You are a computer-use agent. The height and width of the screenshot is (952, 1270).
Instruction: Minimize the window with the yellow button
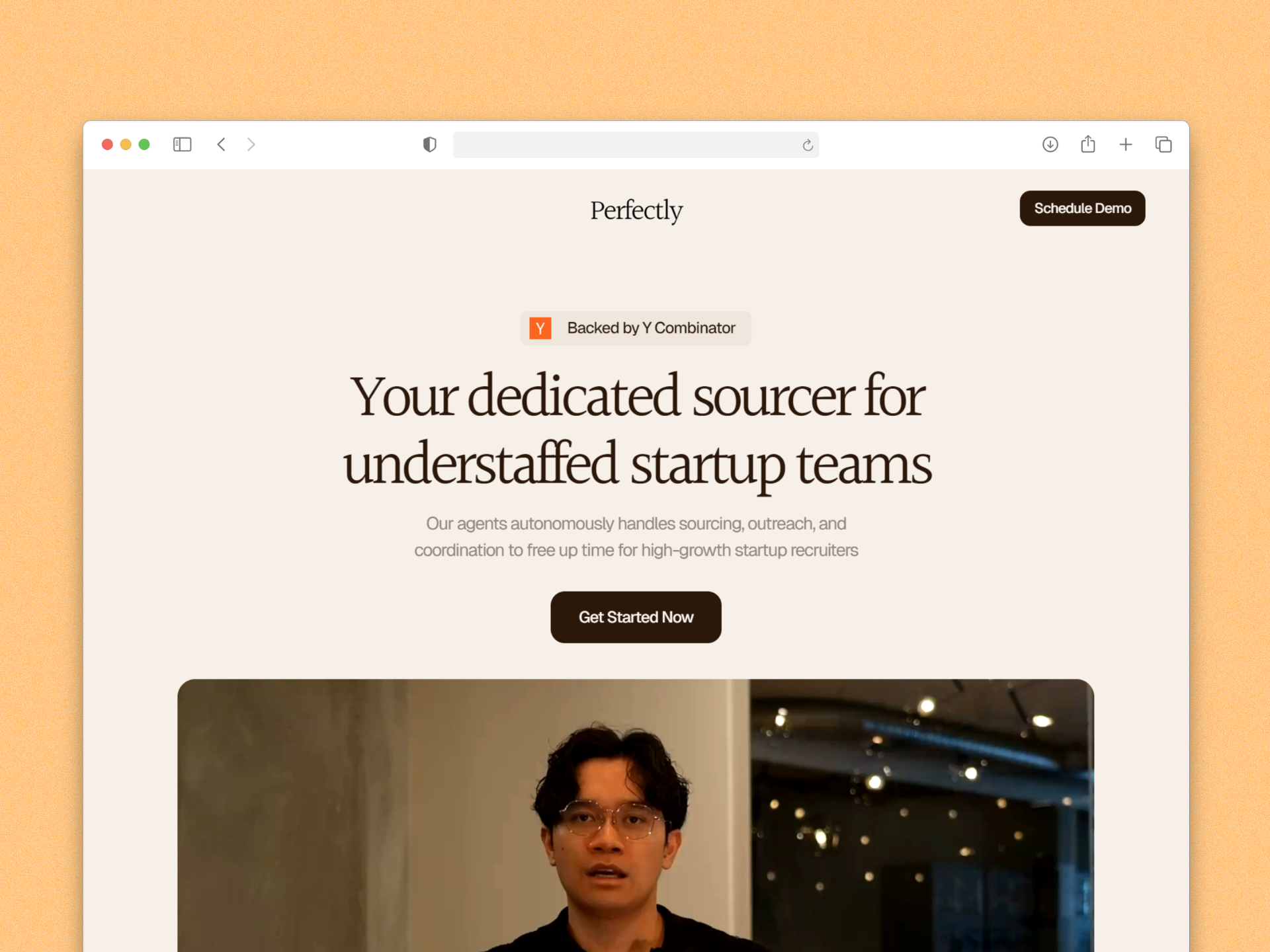coord(126,144)
